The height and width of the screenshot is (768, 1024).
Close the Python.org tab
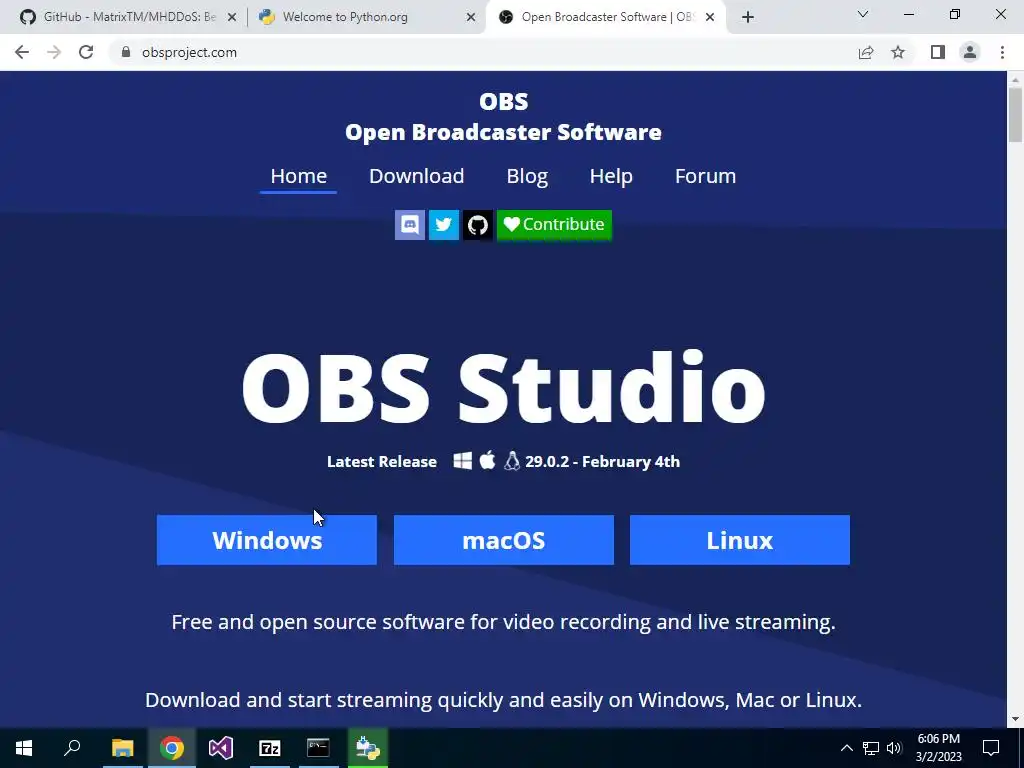pyautogui.click(x=471, y=18)
